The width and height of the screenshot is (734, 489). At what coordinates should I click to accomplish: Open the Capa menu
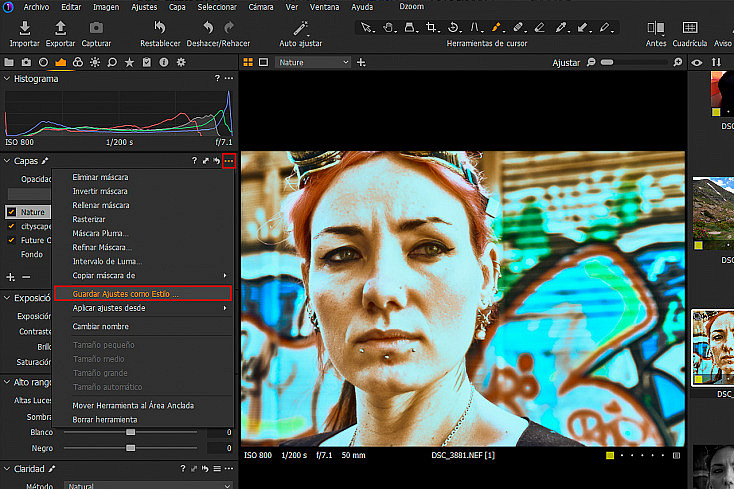pos(177,7)
